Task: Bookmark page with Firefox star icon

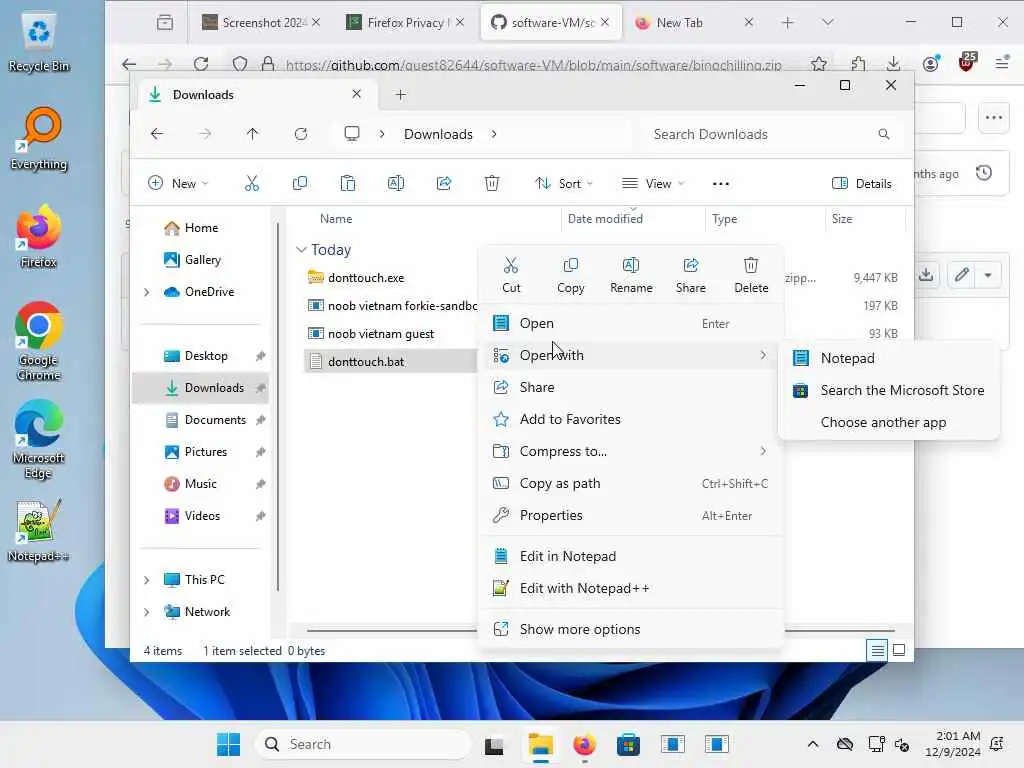Action: point(818,64)
